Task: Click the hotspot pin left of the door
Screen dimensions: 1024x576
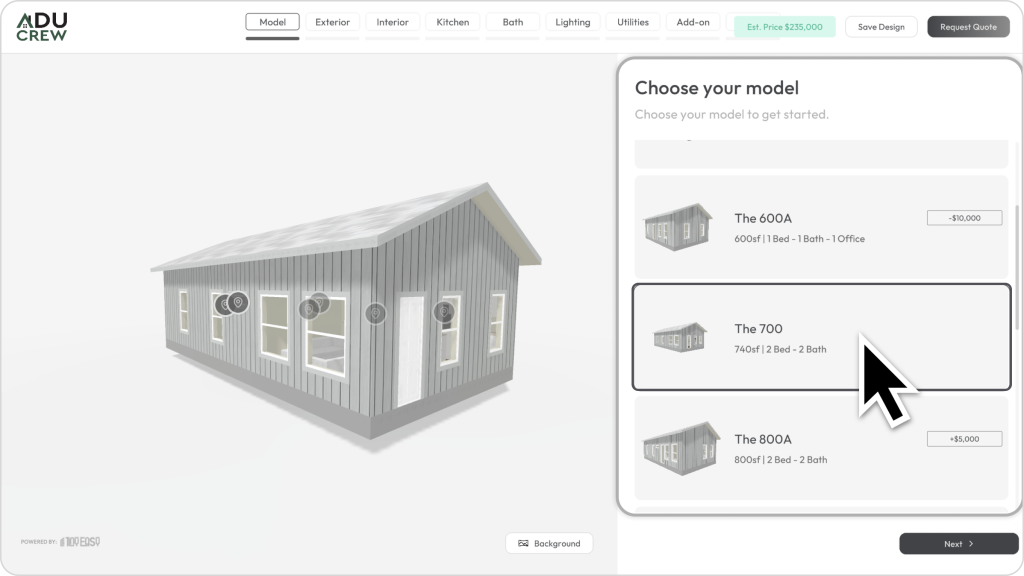Action: click(375, 313)
